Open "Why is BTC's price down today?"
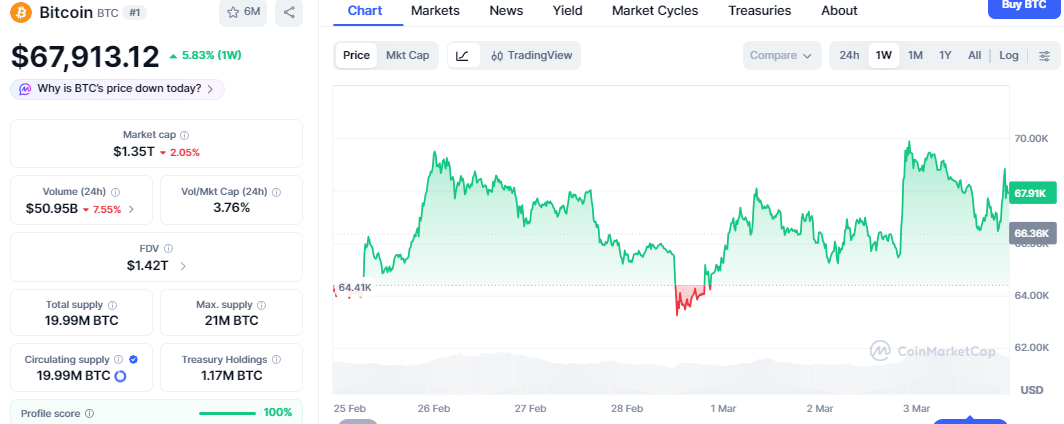The width and height of the screenshot is (1064, 424). pyautogui.click(x=118, y=89)
